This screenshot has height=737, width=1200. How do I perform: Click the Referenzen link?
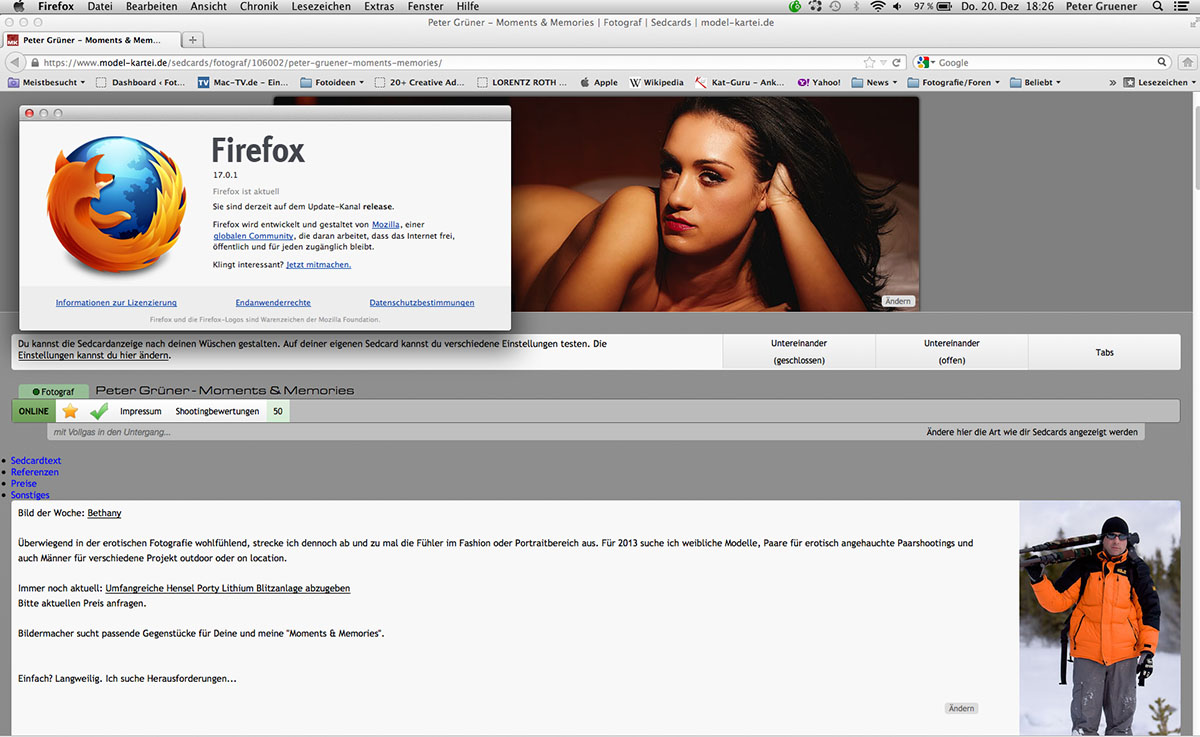pos(35,472)
